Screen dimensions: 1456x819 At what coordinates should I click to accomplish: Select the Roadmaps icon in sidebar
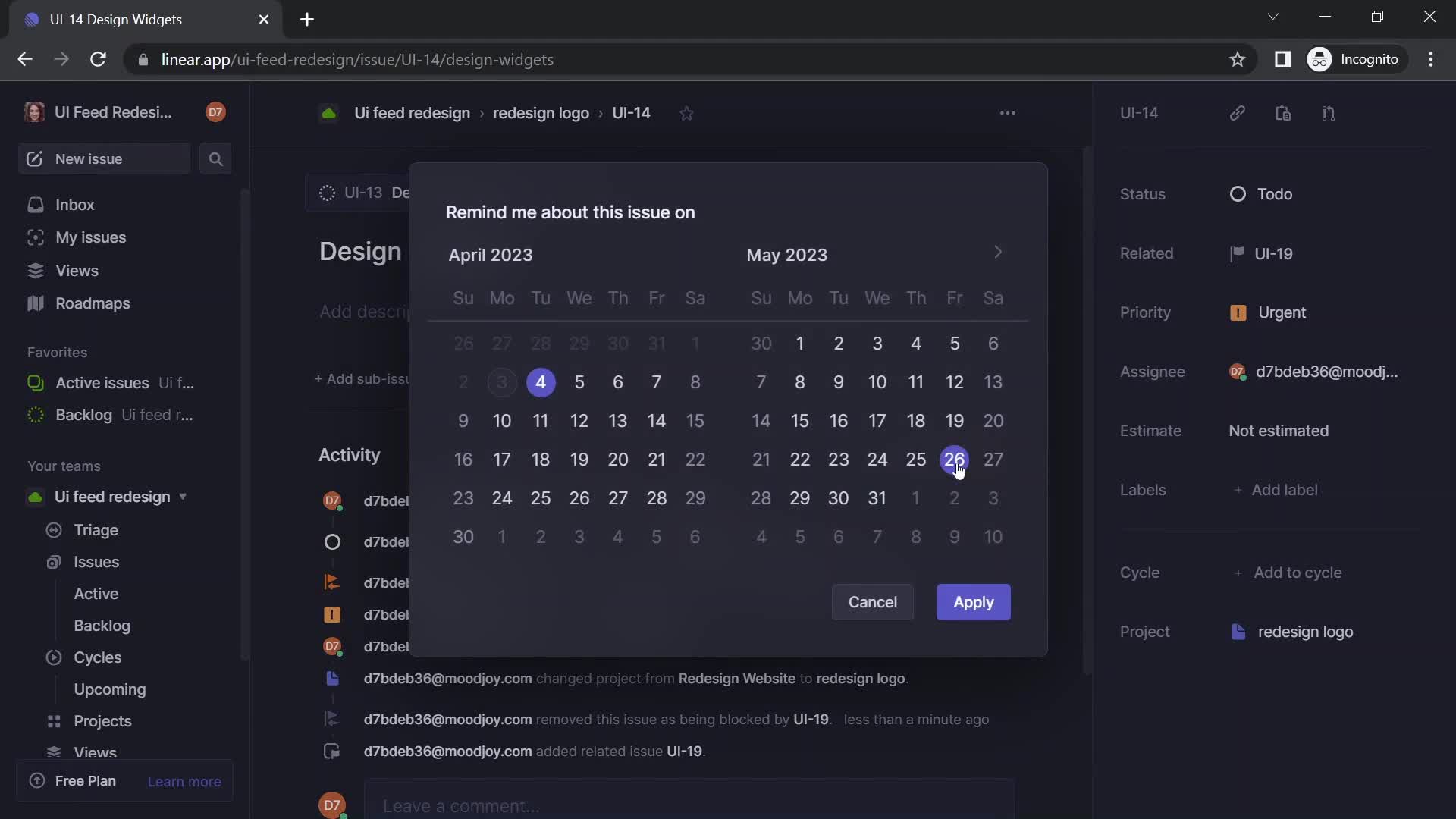[36, 304]
